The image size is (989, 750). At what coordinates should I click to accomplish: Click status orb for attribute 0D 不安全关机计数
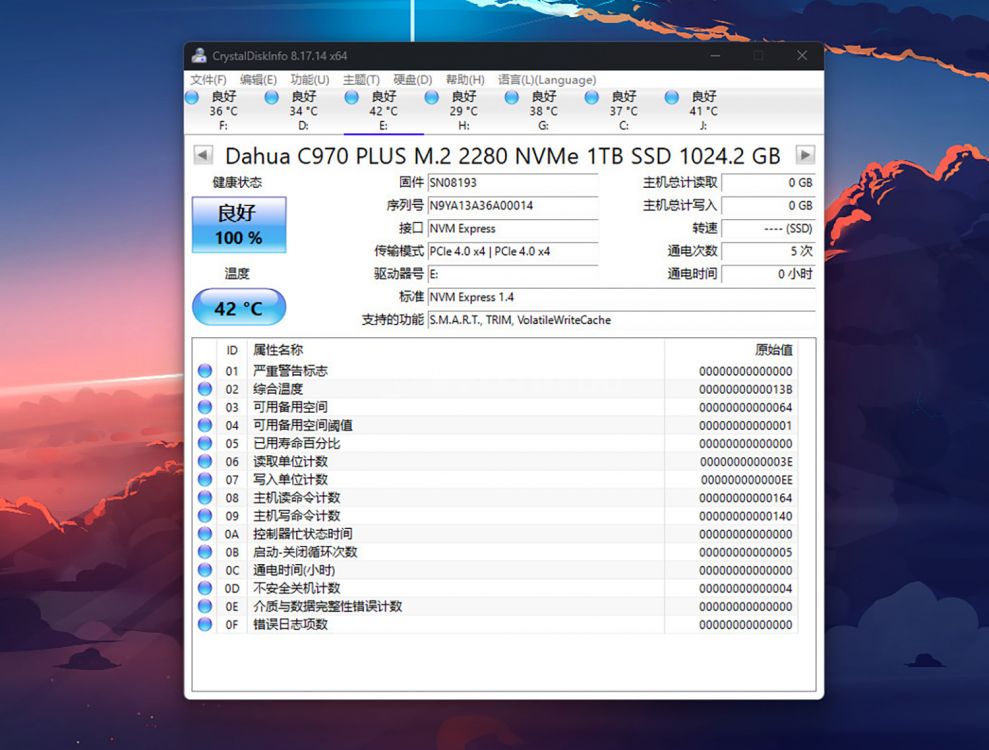click(x=205, y=588)
